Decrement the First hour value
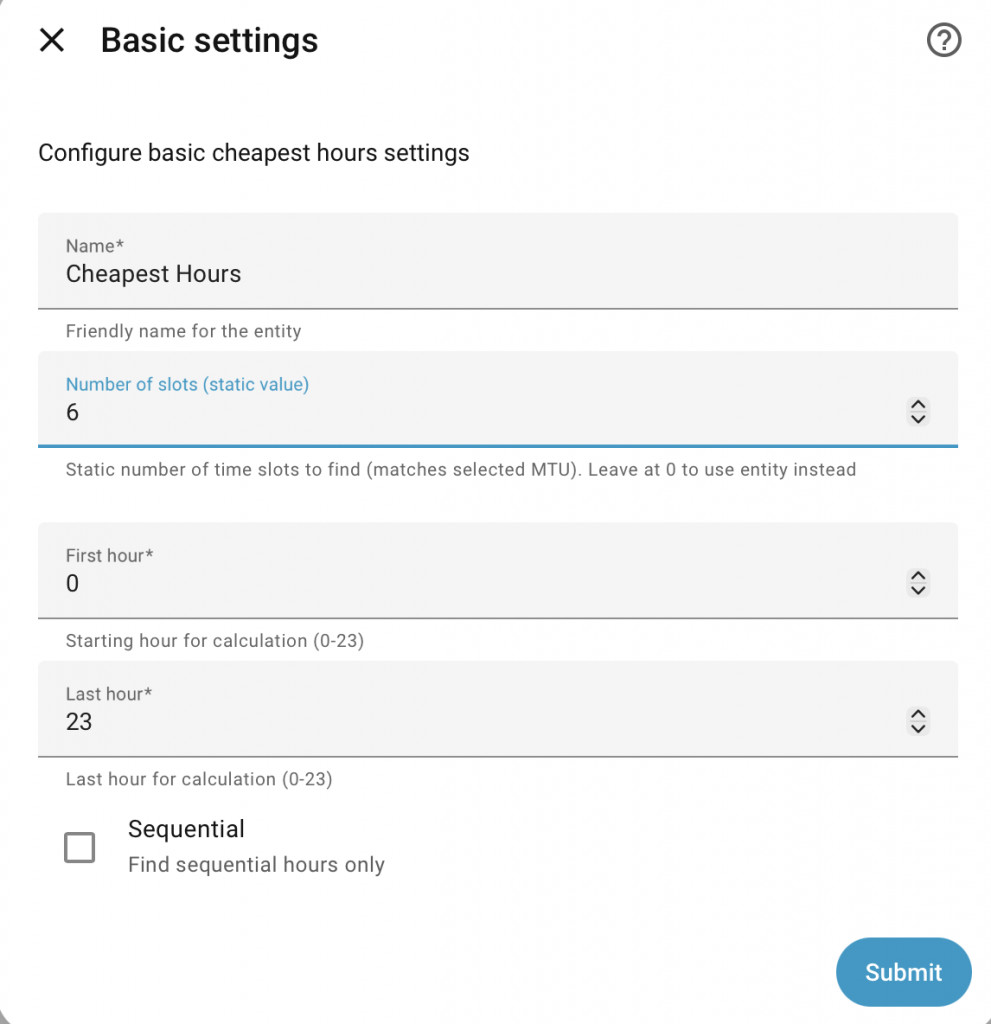The height and width of the screenshot is (1024, 991). click(x=918, y=591)
